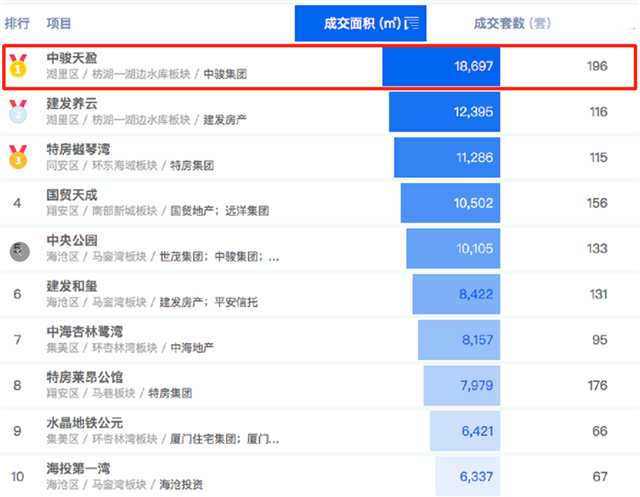This screenshot has width=640, height=497.
Task: Click rank number 8
Action: click(17, 386)
